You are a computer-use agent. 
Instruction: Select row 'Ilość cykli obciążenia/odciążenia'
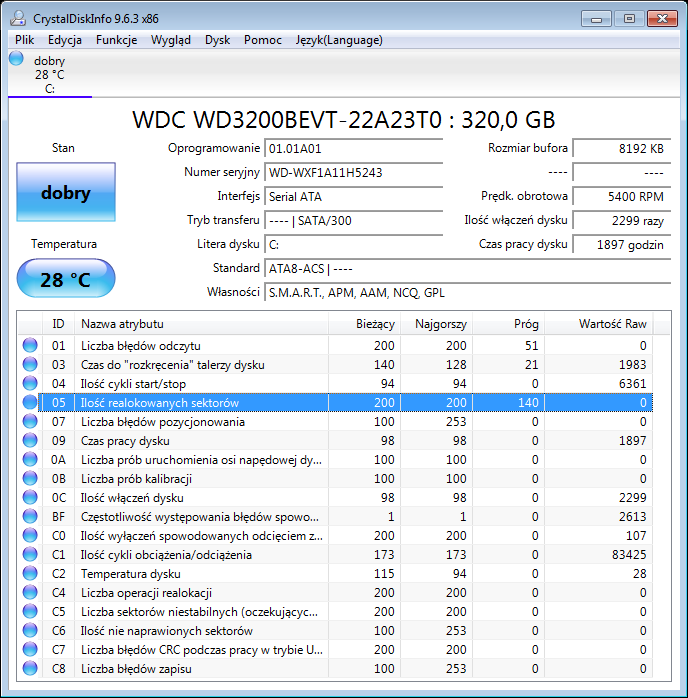tap(335, 554)
